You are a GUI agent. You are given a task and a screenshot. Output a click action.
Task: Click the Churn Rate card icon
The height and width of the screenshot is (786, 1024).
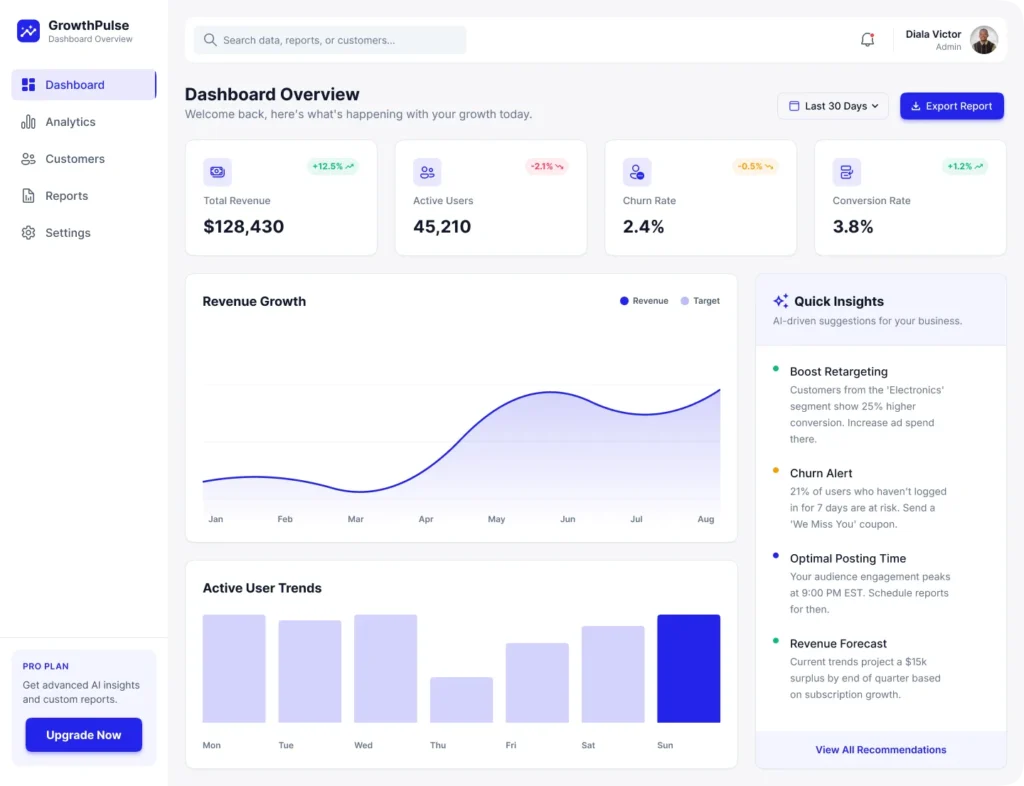pos(637,171)
